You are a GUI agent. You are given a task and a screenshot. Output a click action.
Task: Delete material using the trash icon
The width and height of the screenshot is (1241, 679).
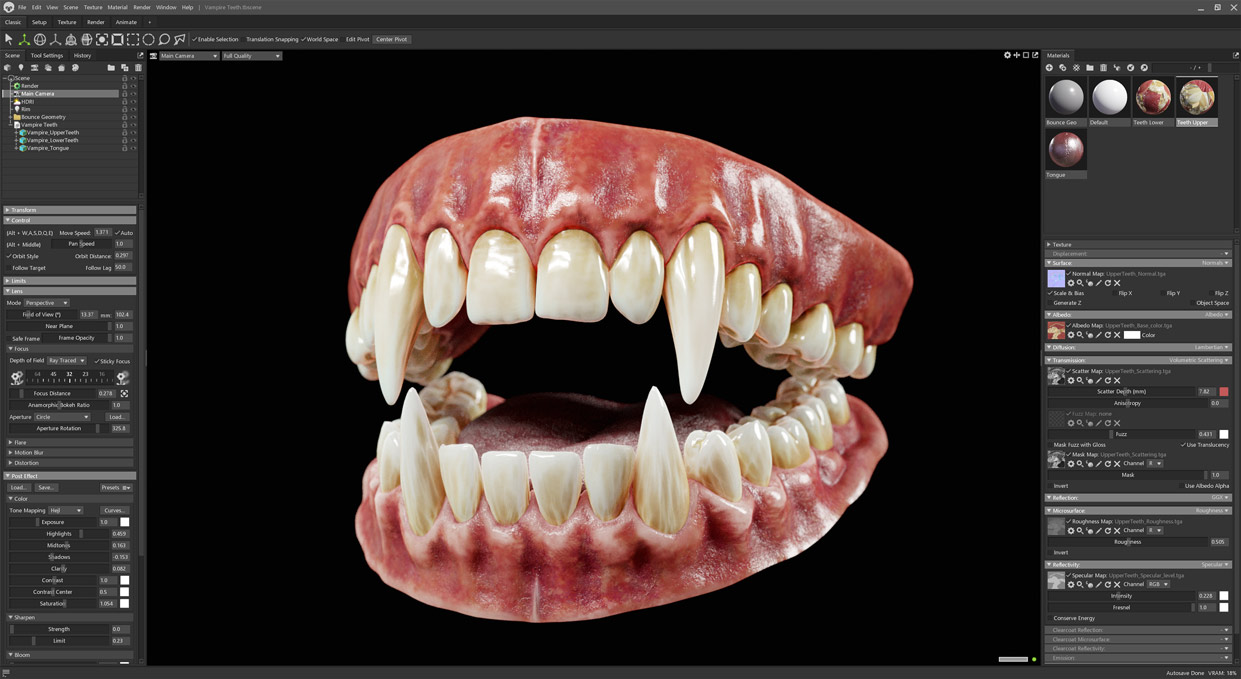pyautogui.click(x=1104, y=67)
